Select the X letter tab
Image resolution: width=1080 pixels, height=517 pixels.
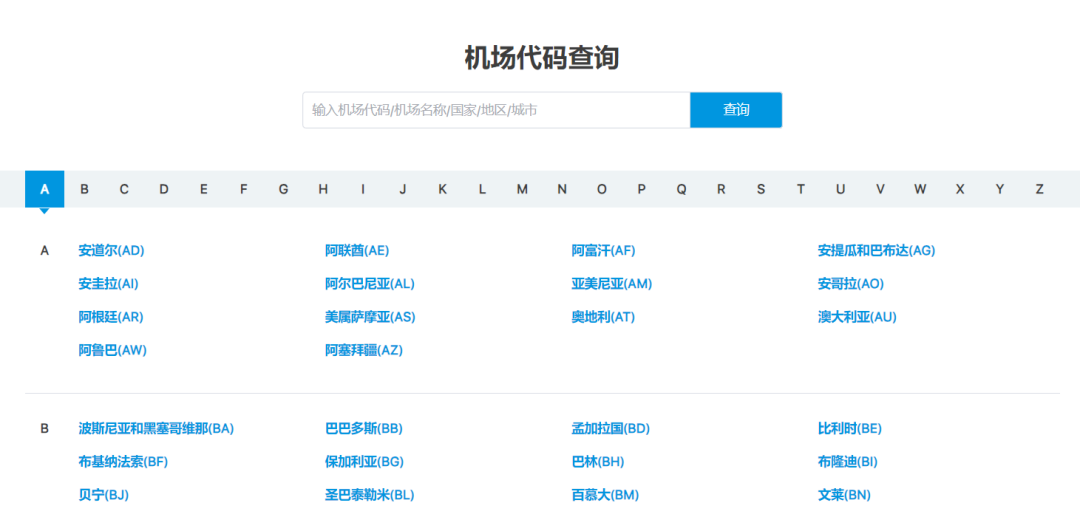(x=960, y=189)
